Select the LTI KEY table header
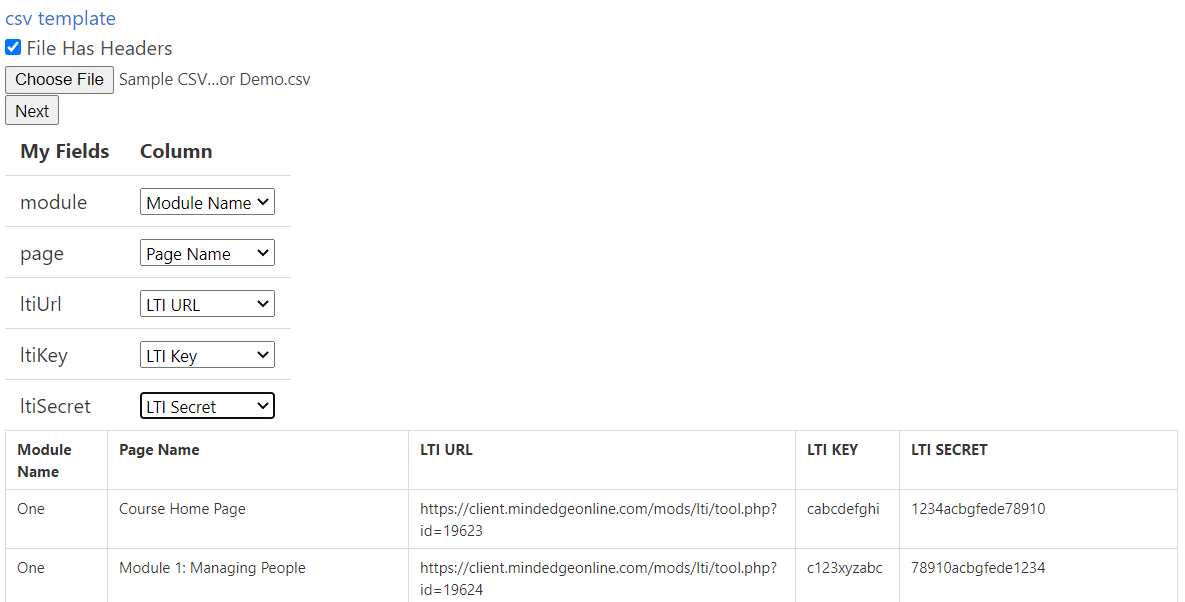 [x=832, y=449]
